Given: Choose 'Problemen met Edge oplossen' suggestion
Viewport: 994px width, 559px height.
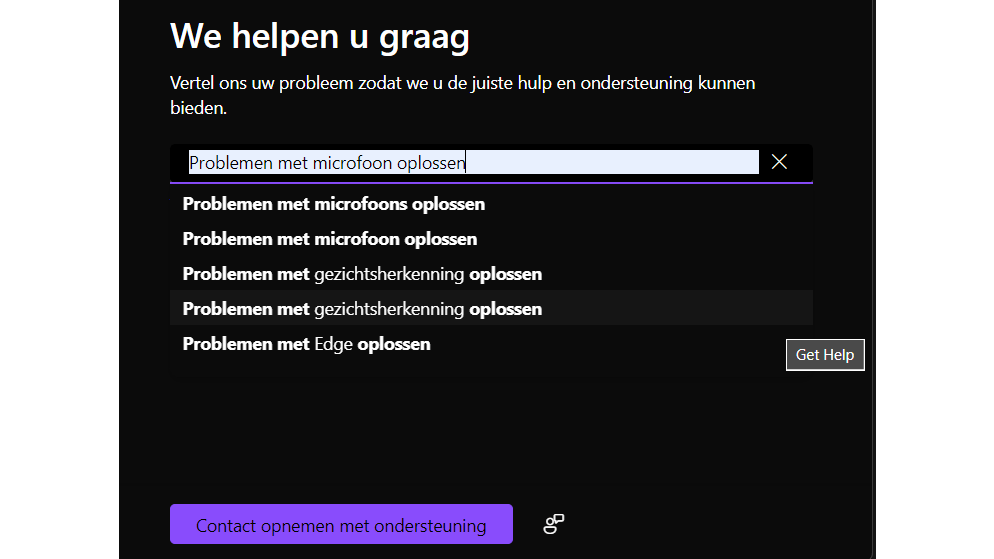Looking at the screenshot, I should pyautogui.click(x=306, y=344).
